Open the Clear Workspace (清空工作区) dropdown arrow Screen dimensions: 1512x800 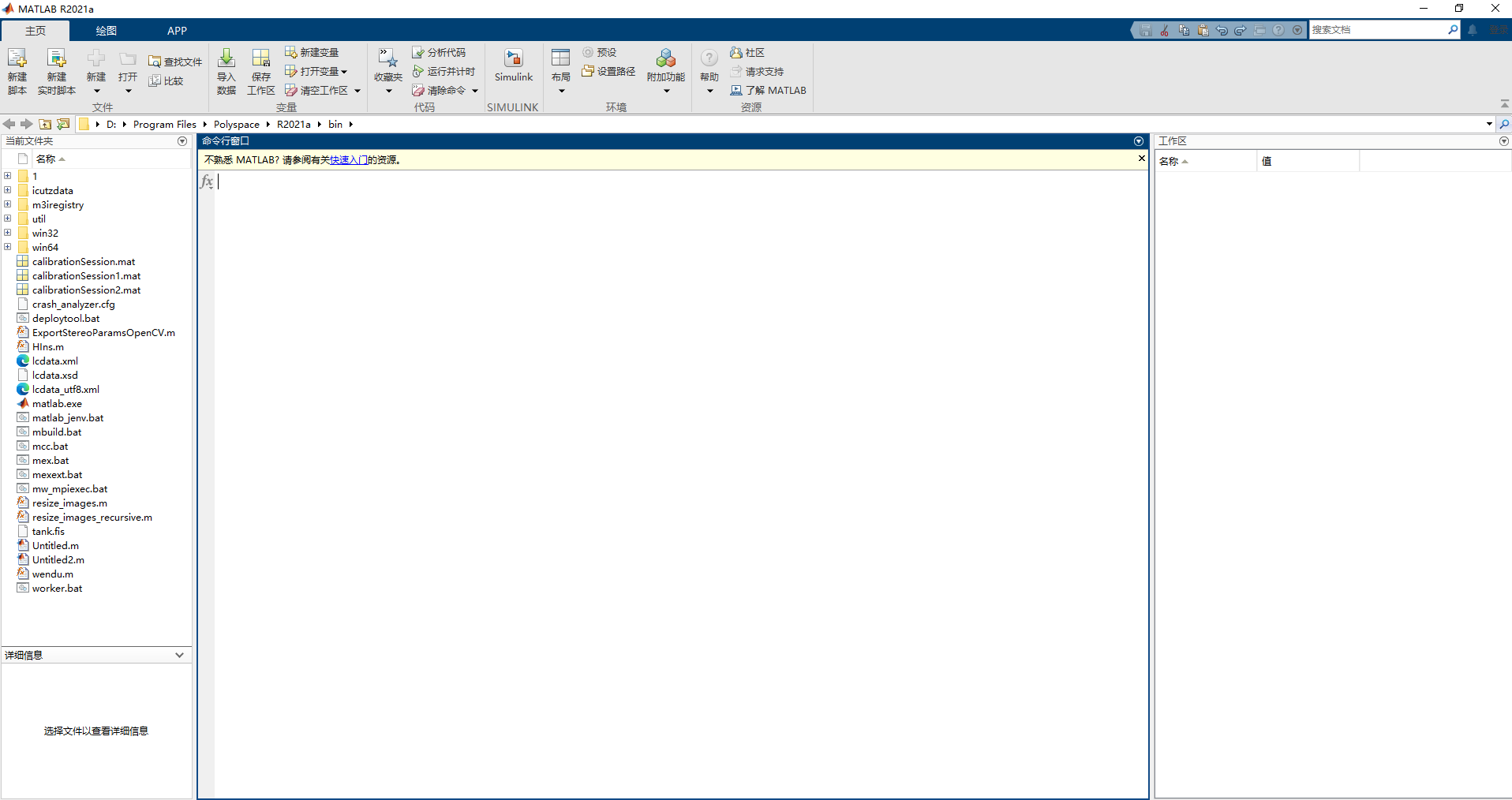(357, 91)
